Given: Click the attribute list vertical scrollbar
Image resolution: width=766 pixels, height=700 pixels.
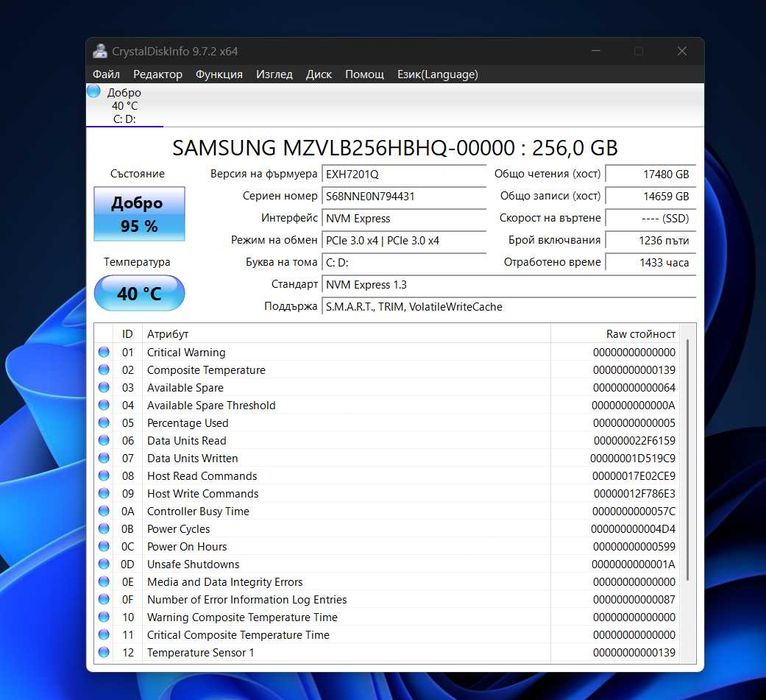Looking at the screenshot, I should tap(687, 459).
